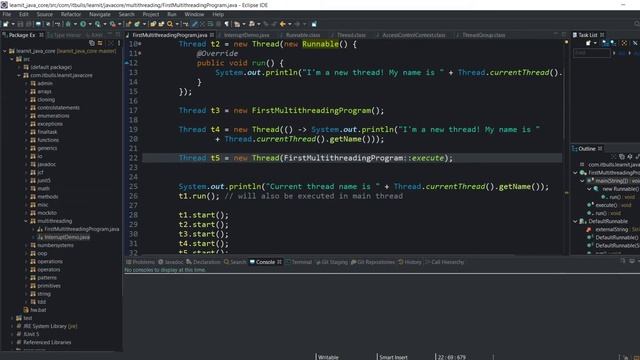Image resolution: width=640 pixels, height=360 pixels.
Task: Collapse the multithreading package node
Action: (26, 221)
